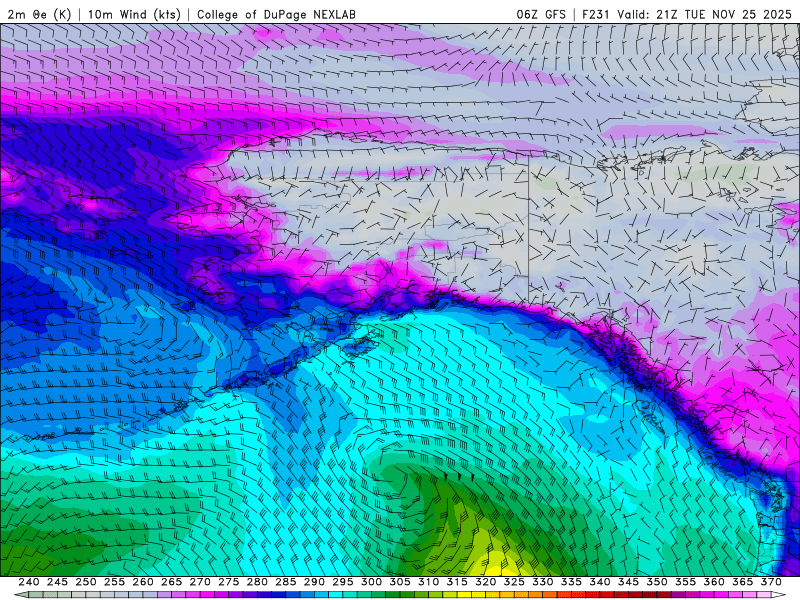The width and height of the screenshot is (800, 600).
Task: Click the 330 color scale label
Action: point(543,582)
